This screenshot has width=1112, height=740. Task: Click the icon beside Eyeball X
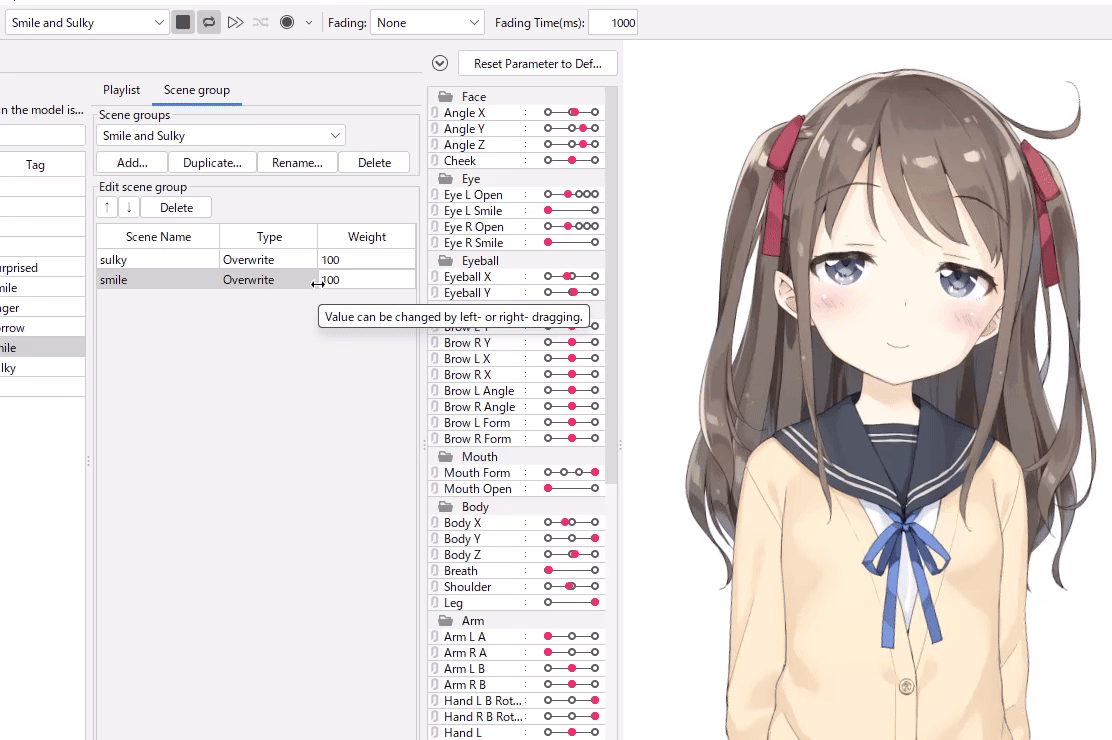(435, 277)
